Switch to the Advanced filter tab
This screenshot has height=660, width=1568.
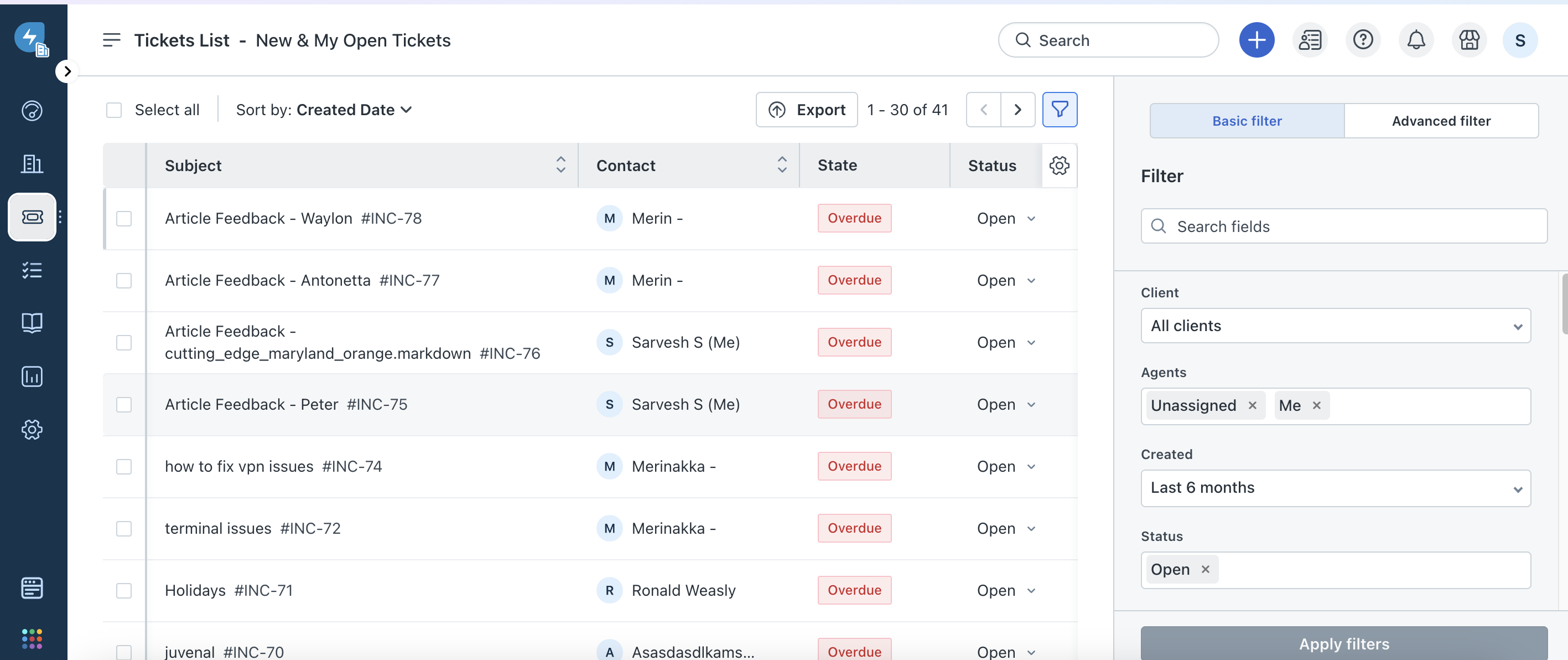click(1441, 121)
